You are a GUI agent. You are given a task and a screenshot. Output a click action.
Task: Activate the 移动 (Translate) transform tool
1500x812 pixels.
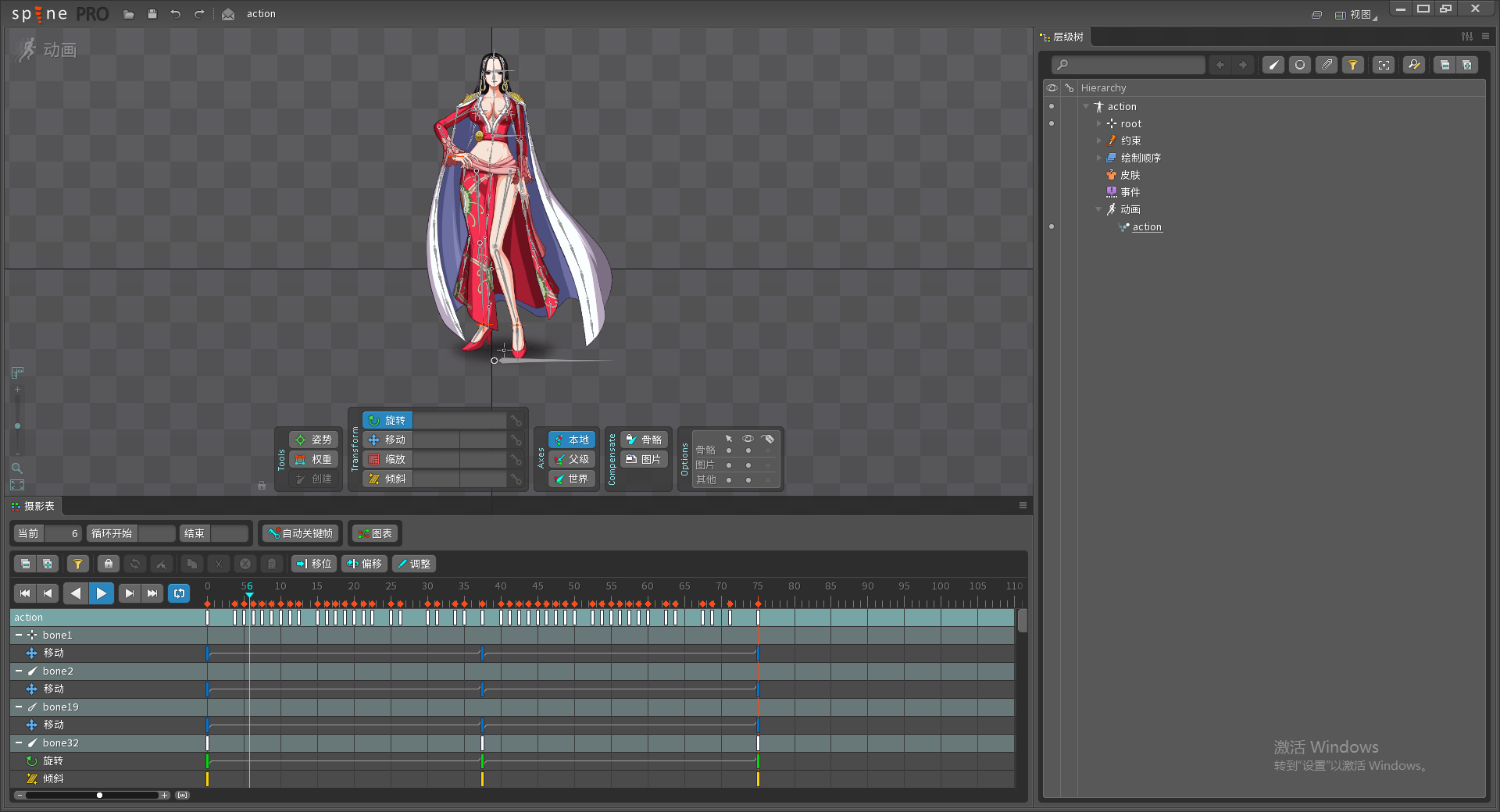point(387,440)
